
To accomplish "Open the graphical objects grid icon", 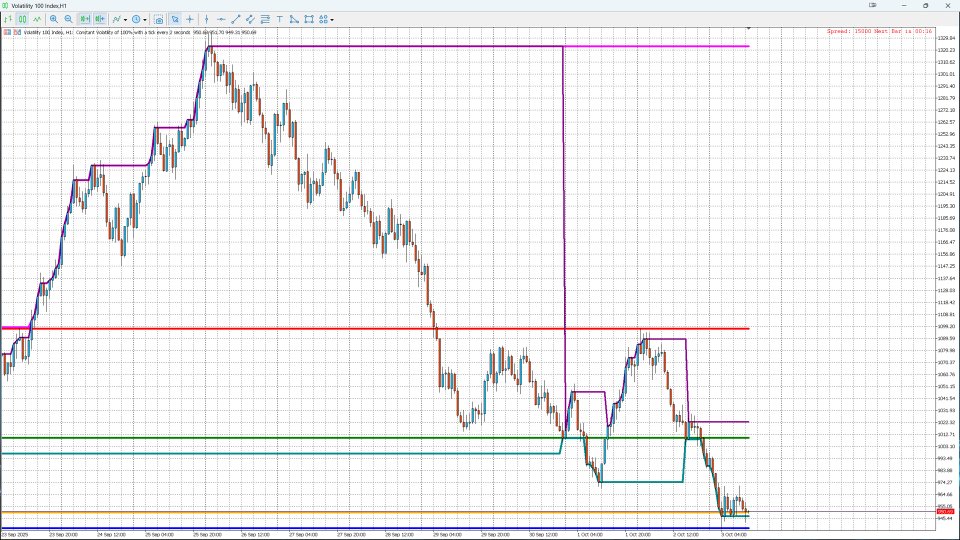I will 323,19.
